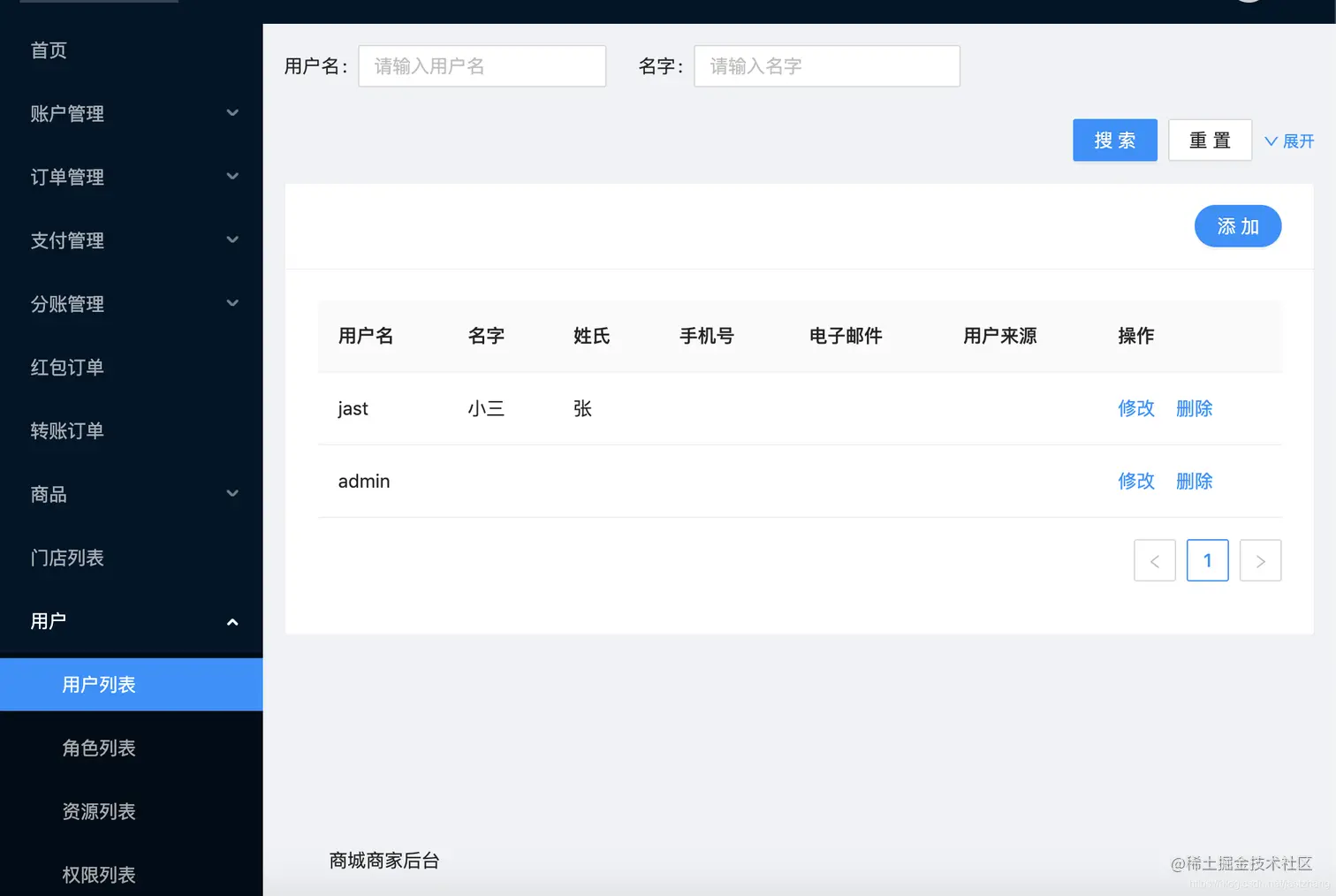1336x896 pixels.
Task: Select 红包订单 in the sidebar
Action: 66,368
